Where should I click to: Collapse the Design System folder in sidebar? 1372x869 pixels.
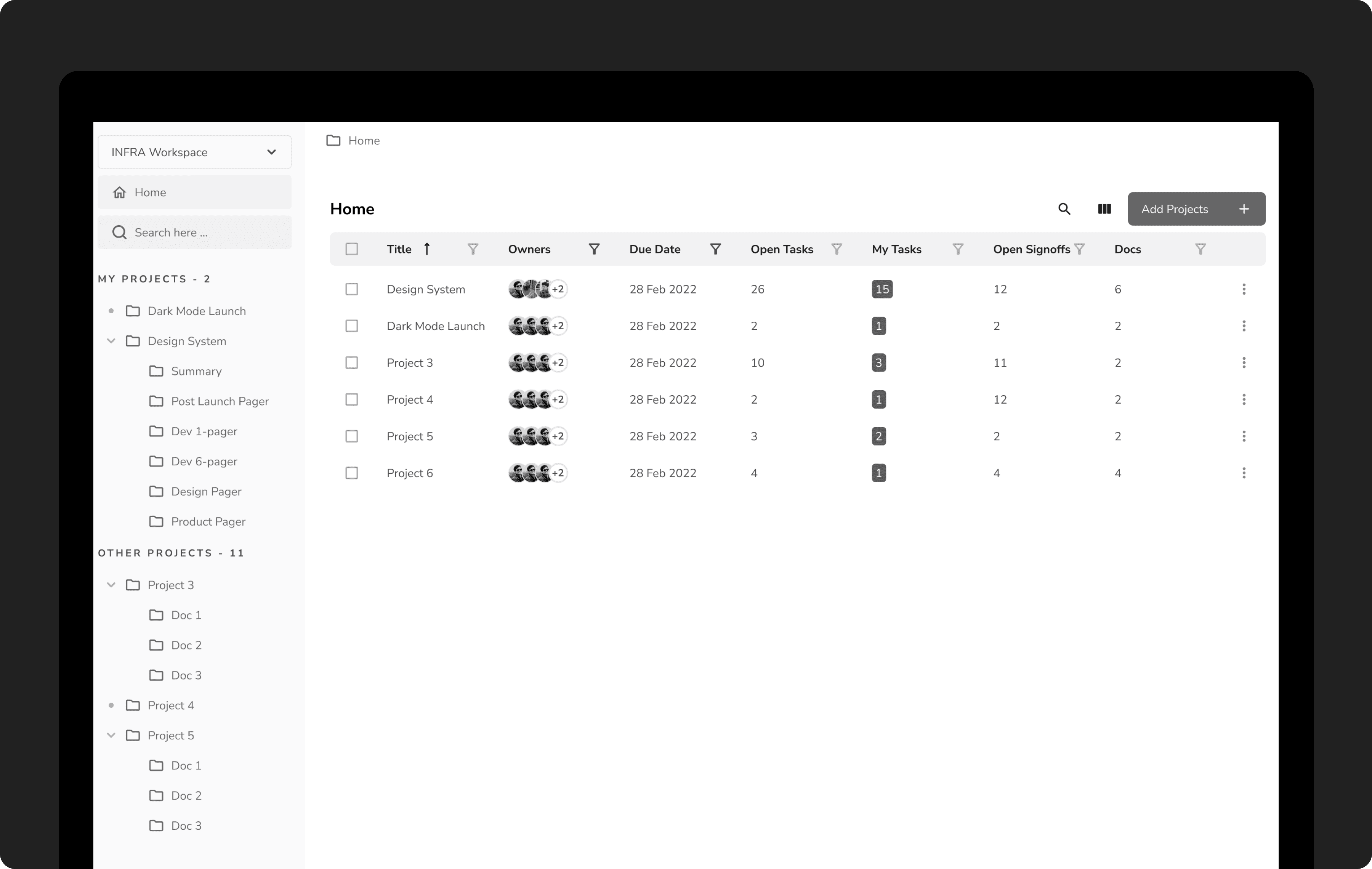111,342
